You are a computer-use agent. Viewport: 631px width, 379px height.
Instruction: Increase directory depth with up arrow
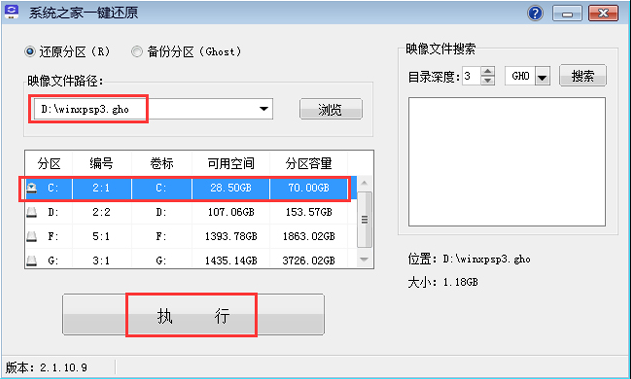pyautogui.click(x=488, y=71)
